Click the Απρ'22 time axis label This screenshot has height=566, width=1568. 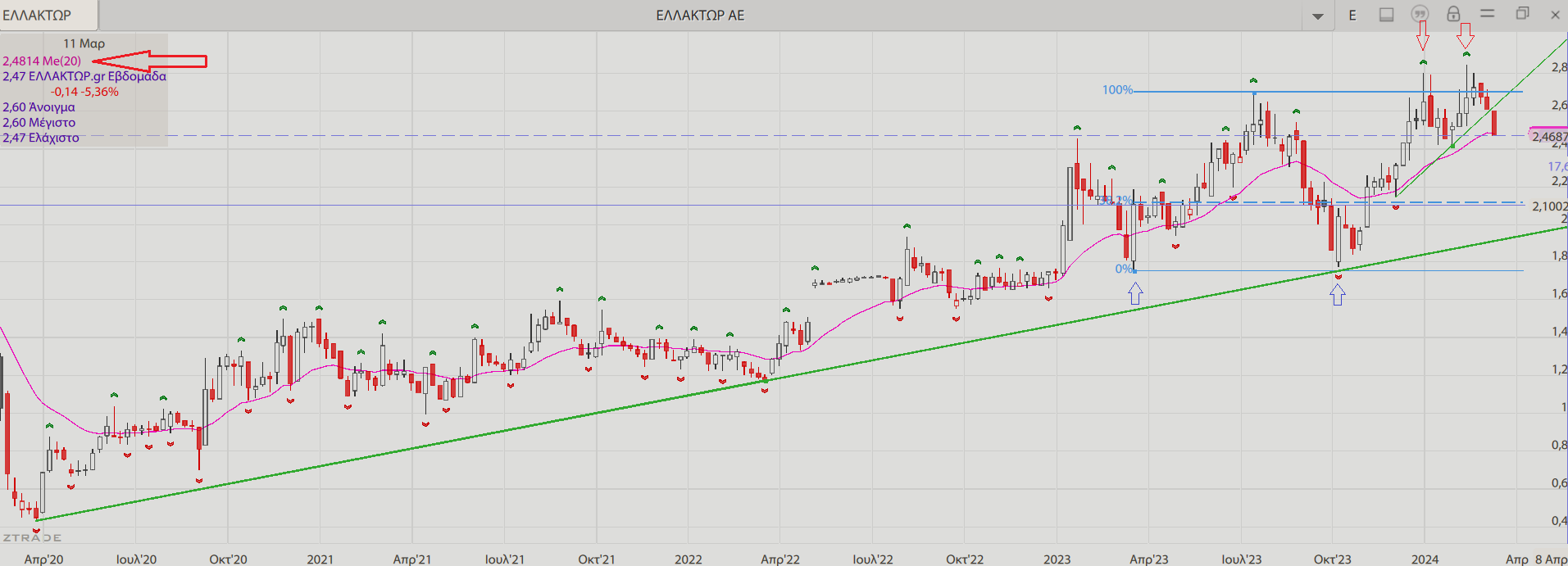[x=780, y=559]
